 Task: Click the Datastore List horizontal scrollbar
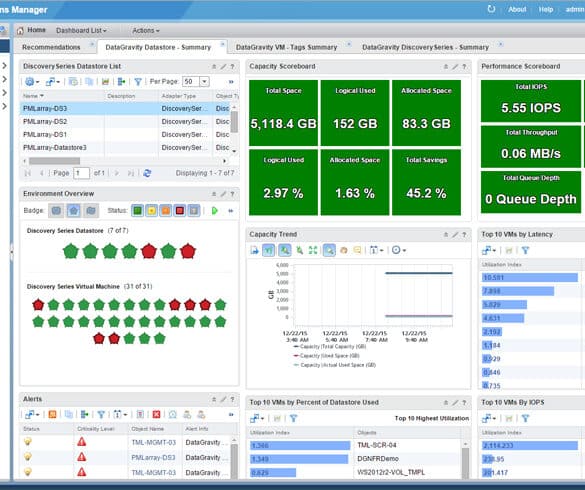[x=54, y=161]
